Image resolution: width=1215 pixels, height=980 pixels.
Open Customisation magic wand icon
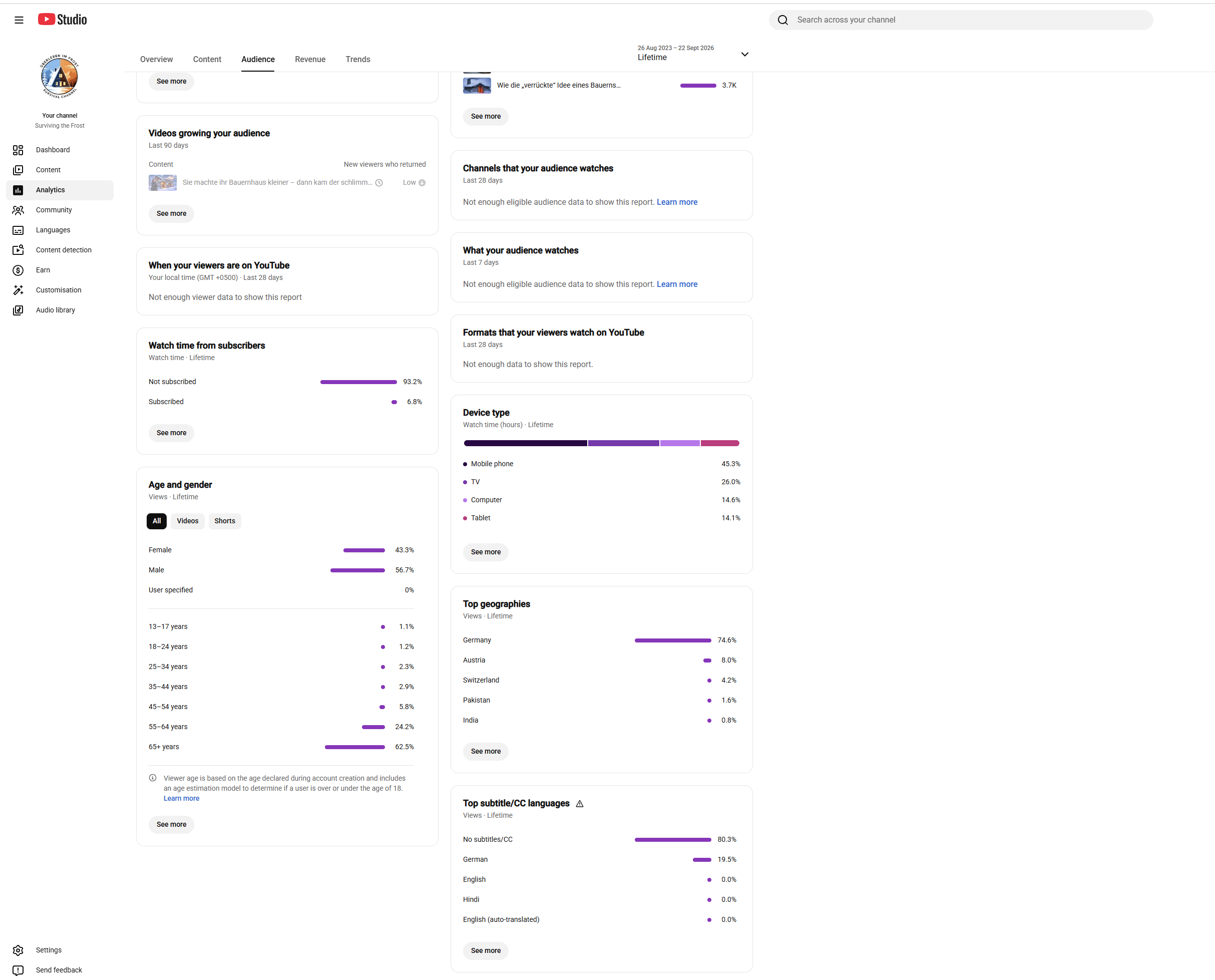[x=18, y=290]
